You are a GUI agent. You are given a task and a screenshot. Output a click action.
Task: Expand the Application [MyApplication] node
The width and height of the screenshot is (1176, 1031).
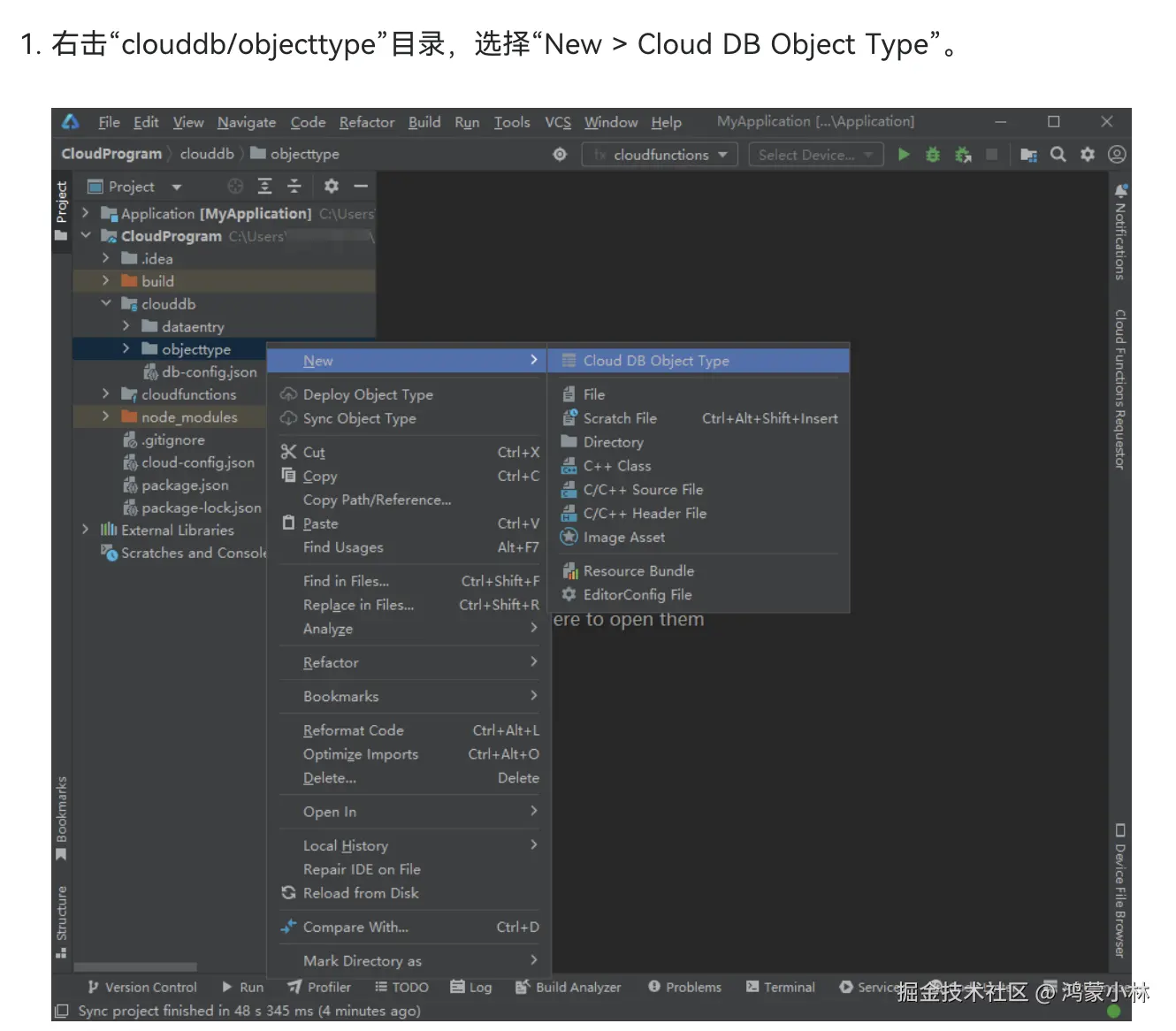[85, 213]
